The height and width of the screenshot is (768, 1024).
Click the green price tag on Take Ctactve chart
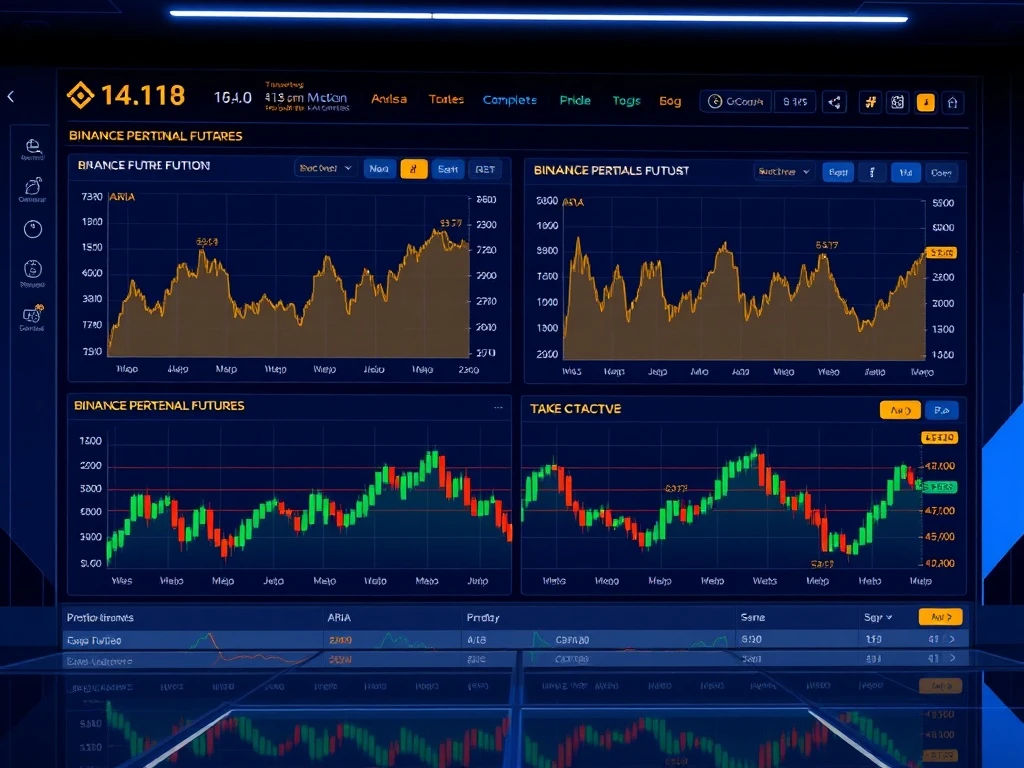coord(938,487)
